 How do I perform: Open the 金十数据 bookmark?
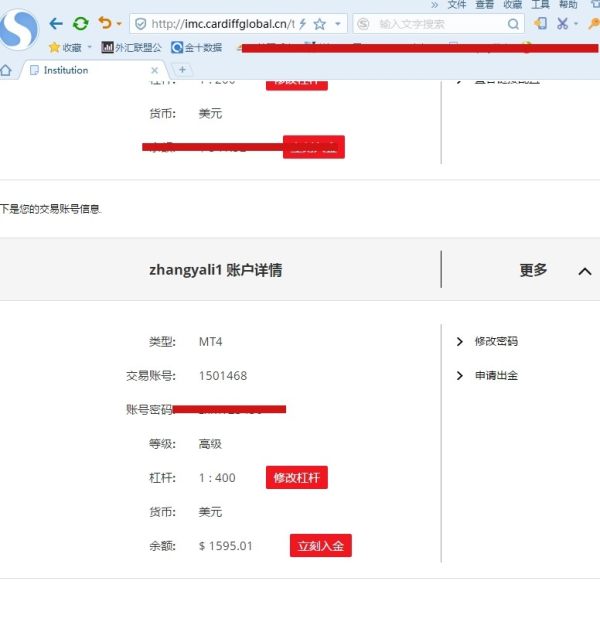[x=197, y=47]
